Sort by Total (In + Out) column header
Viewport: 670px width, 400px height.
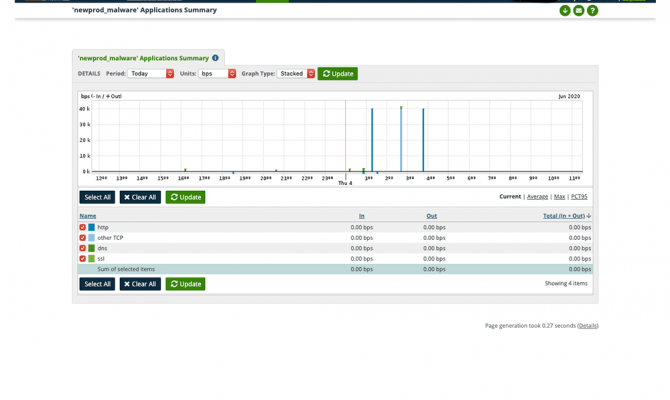(564, 216)
